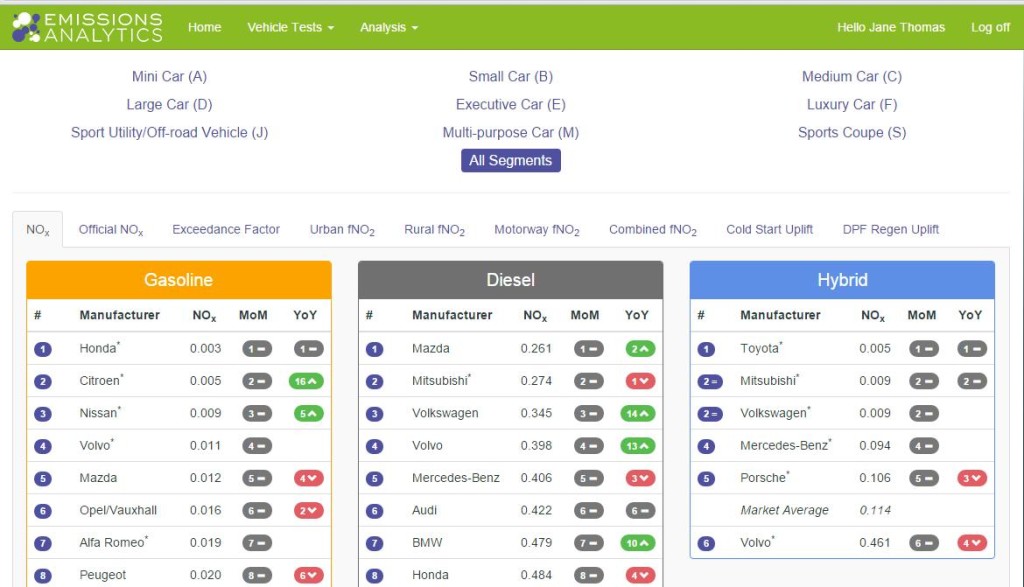Select the Sports Coupe (S) segment

coord(852,133)
